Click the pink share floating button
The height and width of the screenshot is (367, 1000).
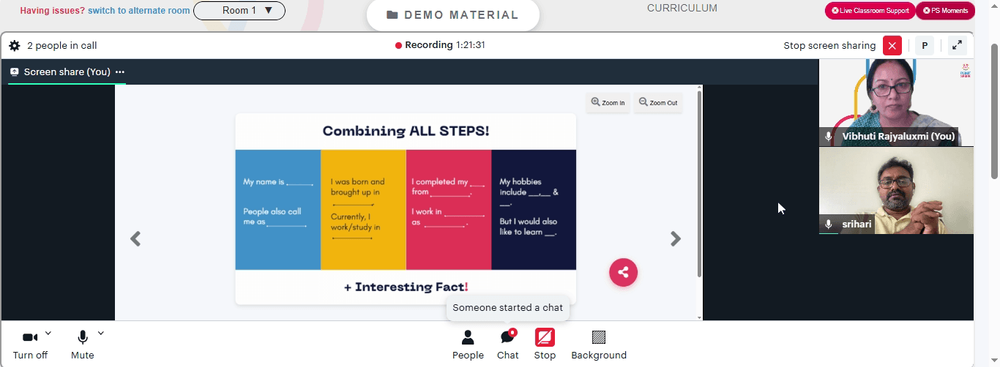click(x=623, y=273)
